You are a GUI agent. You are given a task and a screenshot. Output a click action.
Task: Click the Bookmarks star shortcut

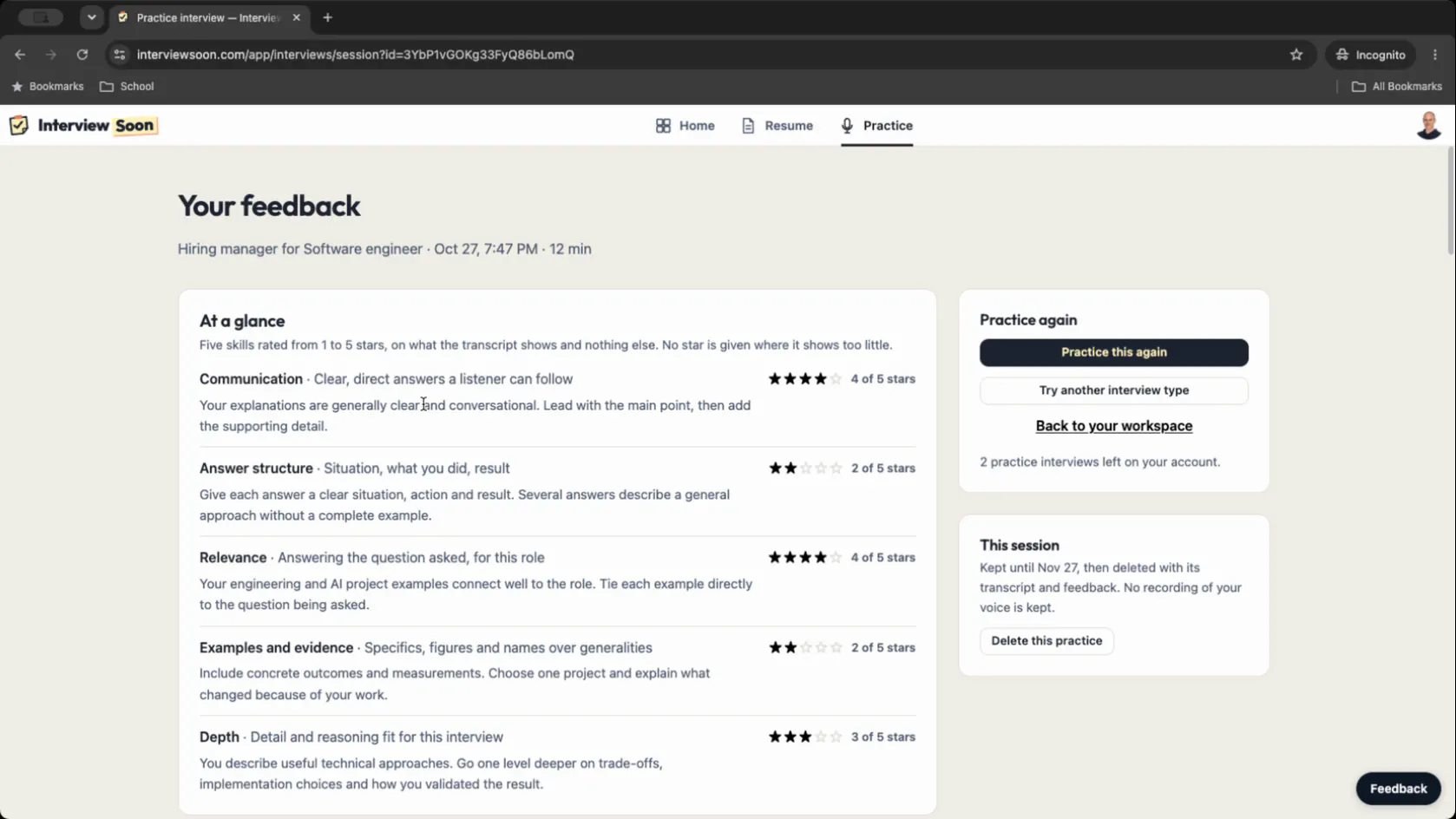pyautogui.click(x=48, y=87)
